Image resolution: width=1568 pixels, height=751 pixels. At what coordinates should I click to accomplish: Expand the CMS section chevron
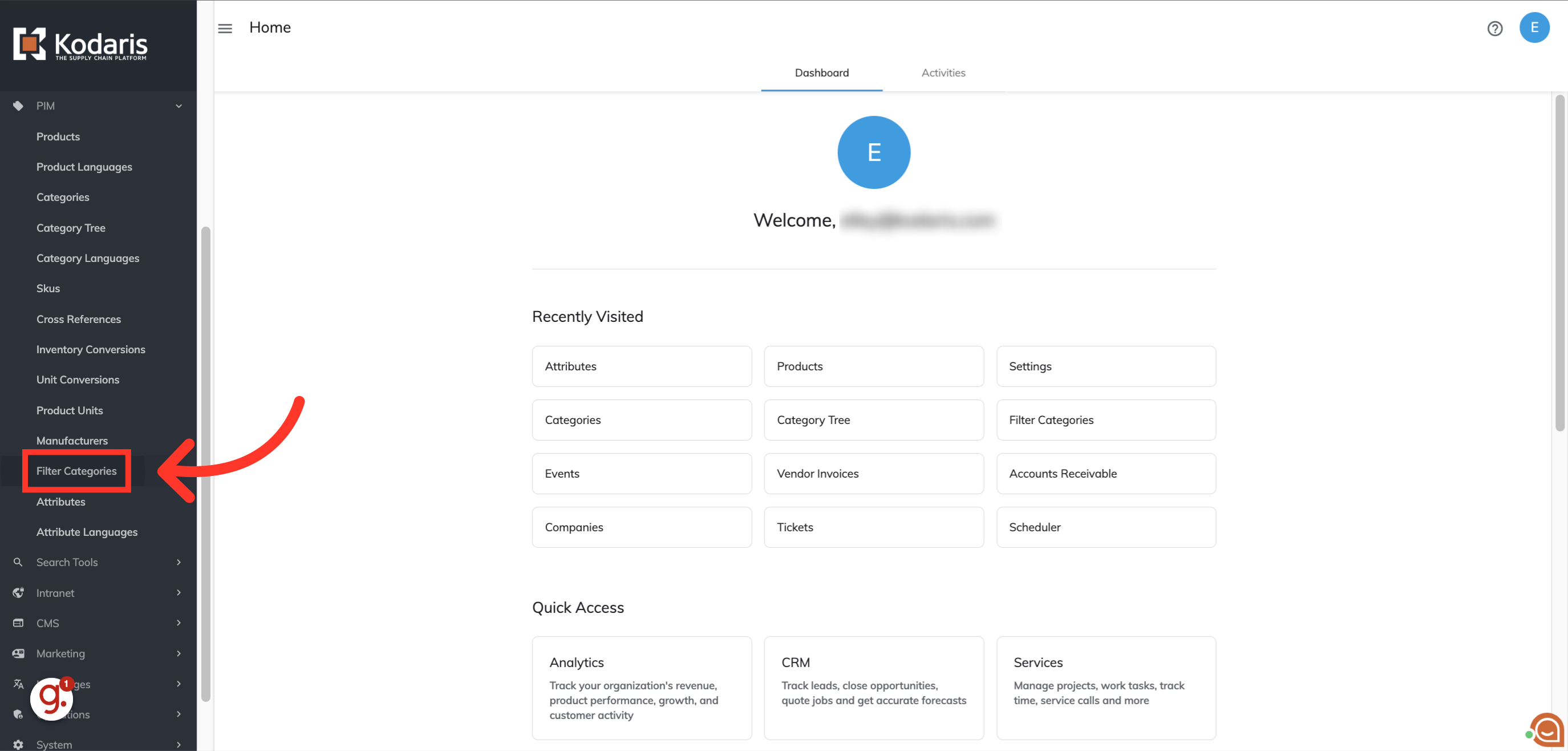pyautogui.click(x=179, y=623)
